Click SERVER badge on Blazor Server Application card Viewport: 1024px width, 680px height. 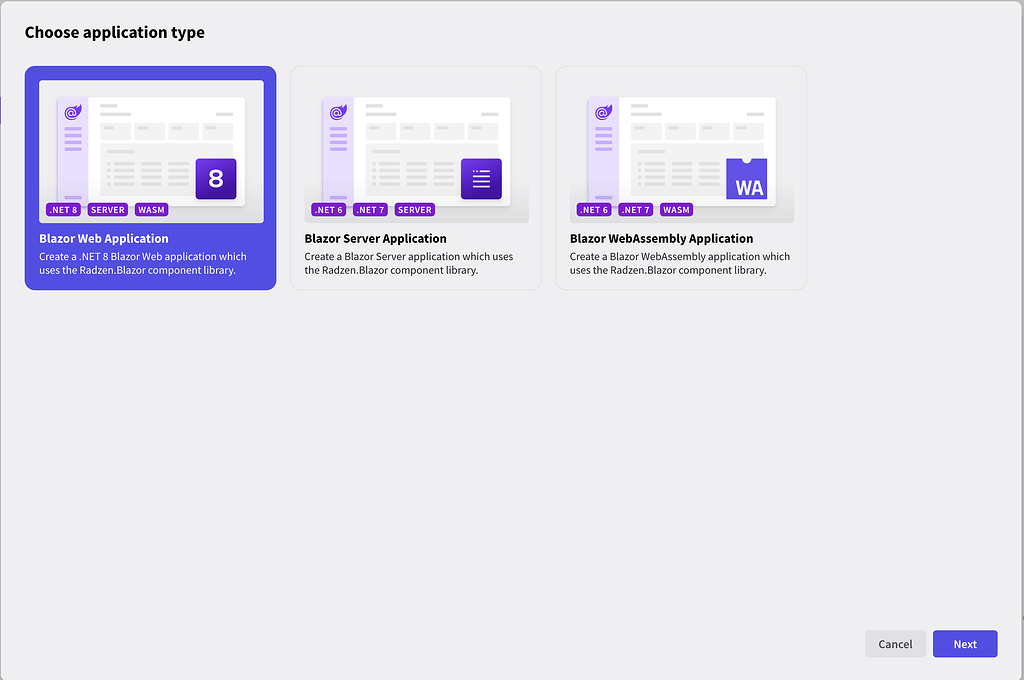(414, 210)
